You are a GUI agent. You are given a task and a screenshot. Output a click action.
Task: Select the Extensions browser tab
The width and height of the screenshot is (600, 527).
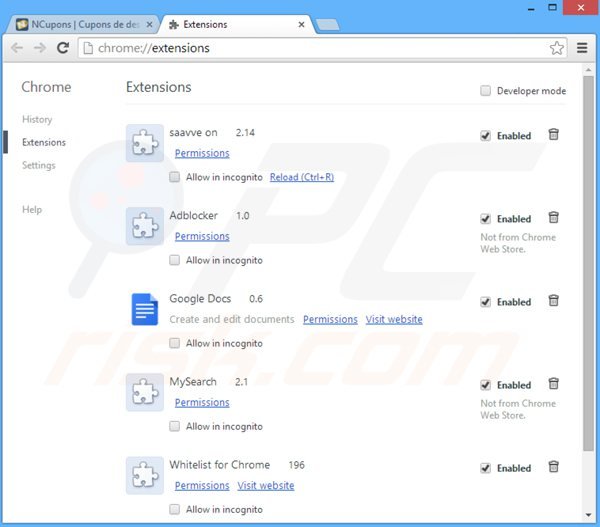point(237,24)
